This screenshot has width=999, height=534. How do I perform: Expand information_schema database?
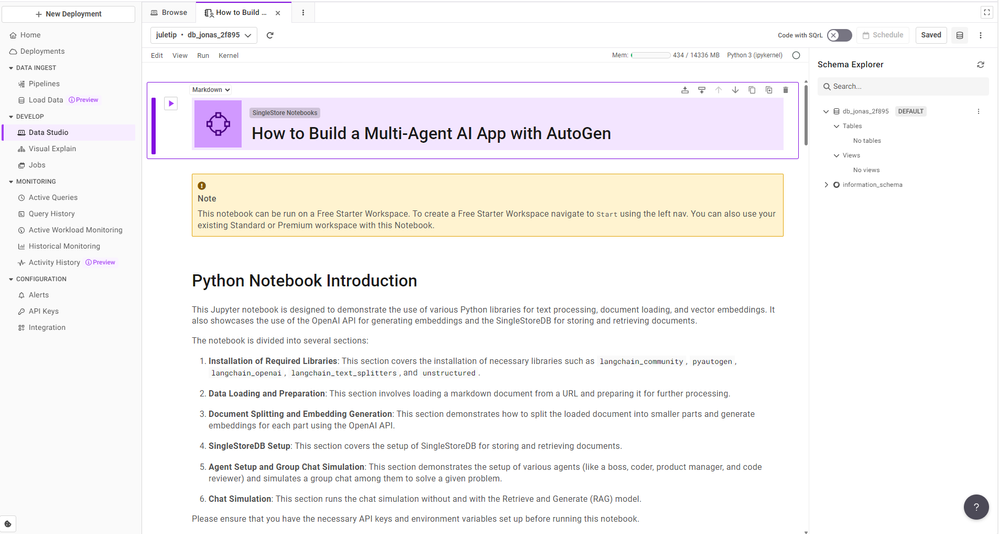pyautogui.click(x=826, y=185)
